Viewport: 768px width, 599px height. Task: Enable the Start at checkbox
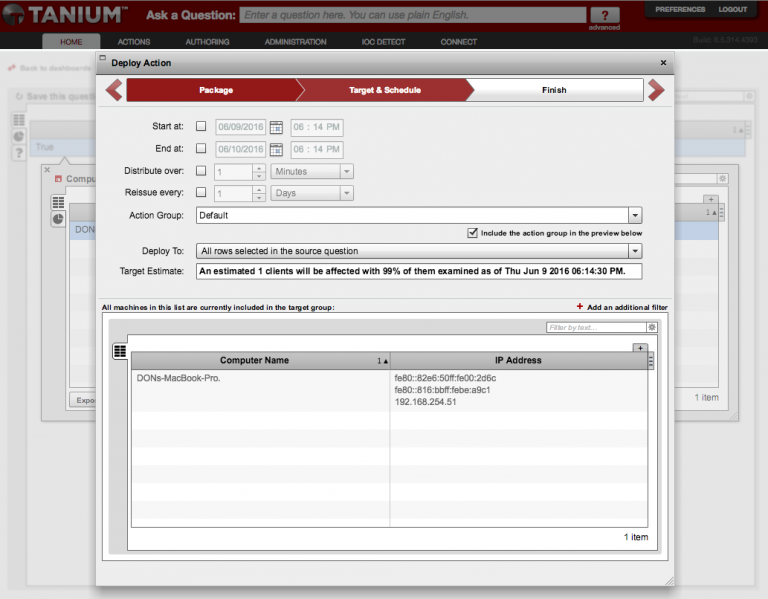pos(201,126)
